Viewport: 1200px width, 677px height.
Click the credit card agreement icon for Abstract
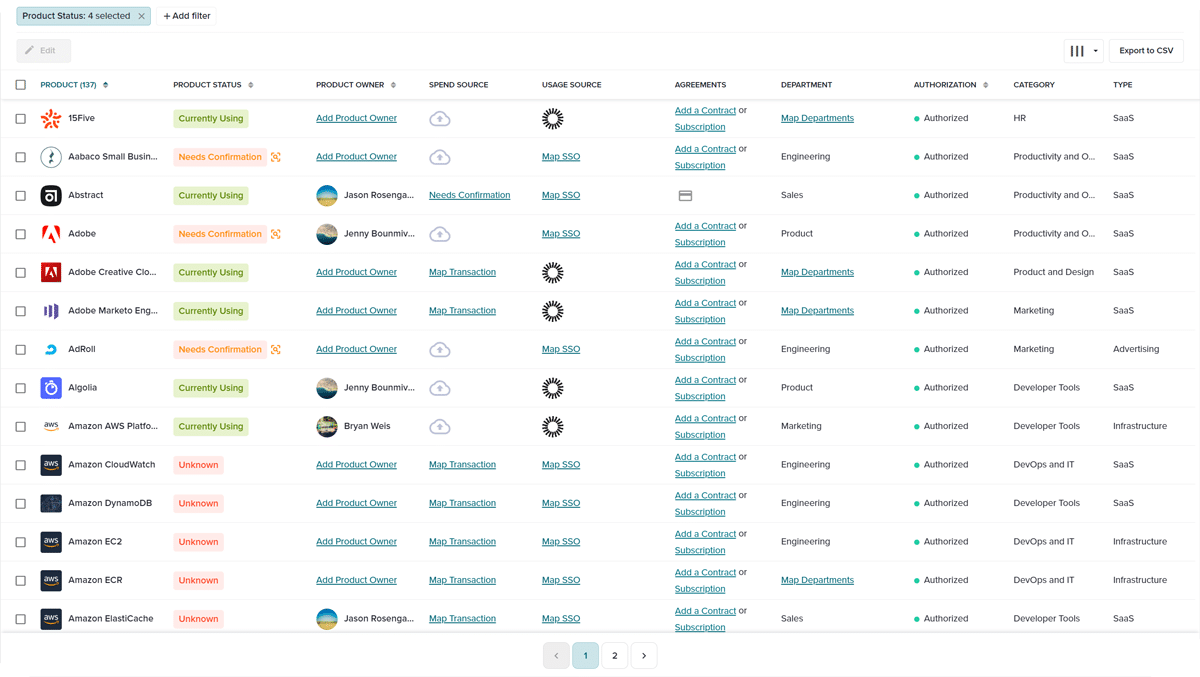pos(685,196)
